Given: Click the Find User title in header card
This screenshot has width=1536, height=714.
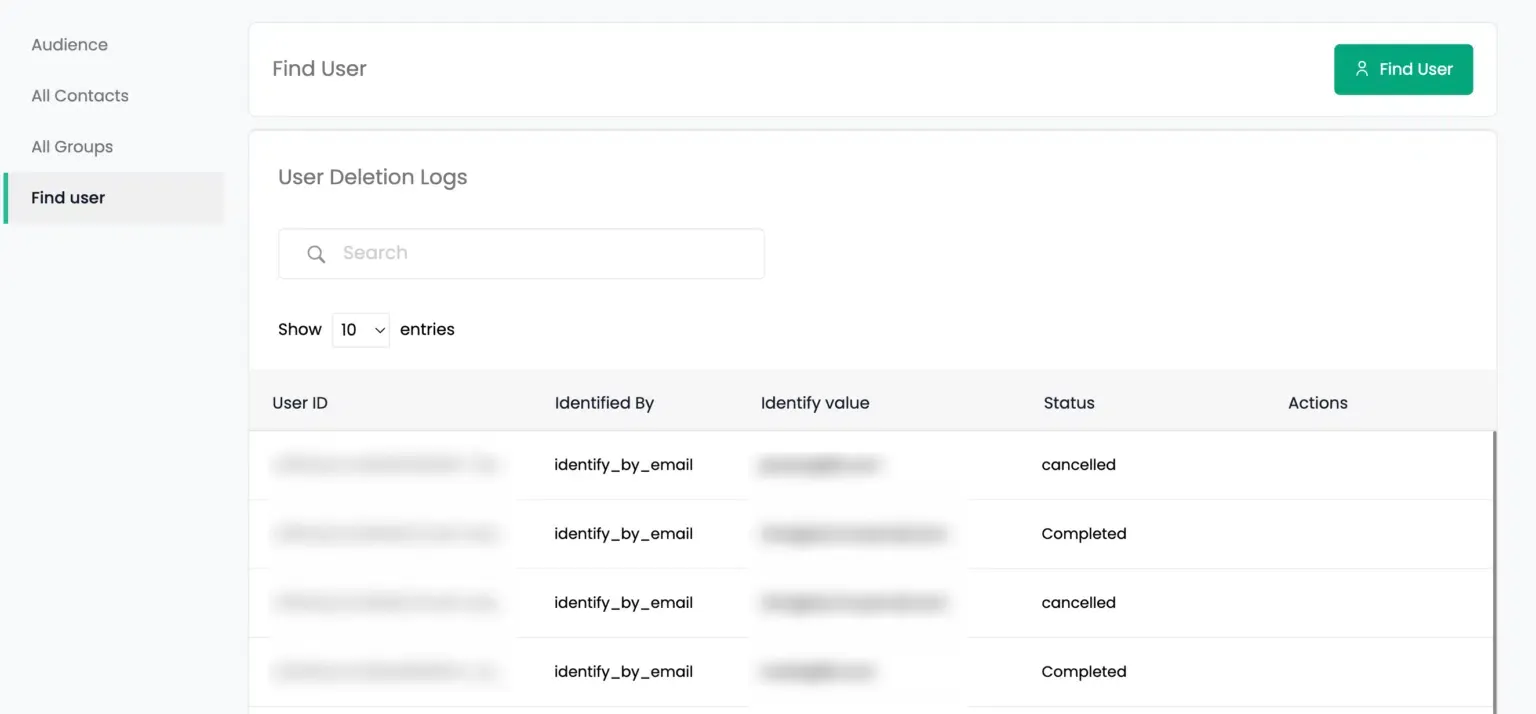Looking at the screenshot, I should click(x=319, y=69).
